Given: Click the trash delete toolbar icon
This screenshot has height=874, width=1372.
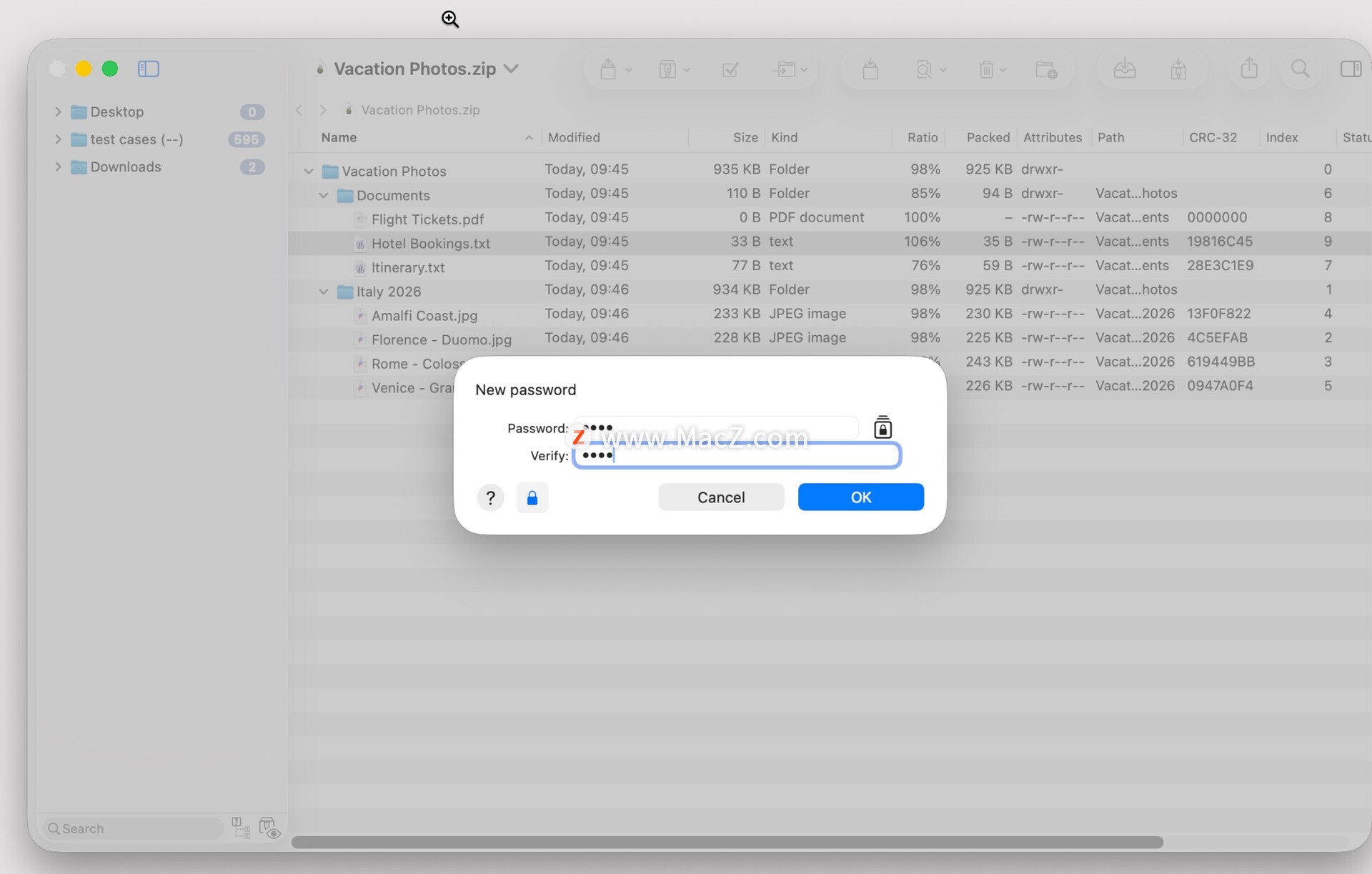Looking at the screenshot, I should pos(986,69).
